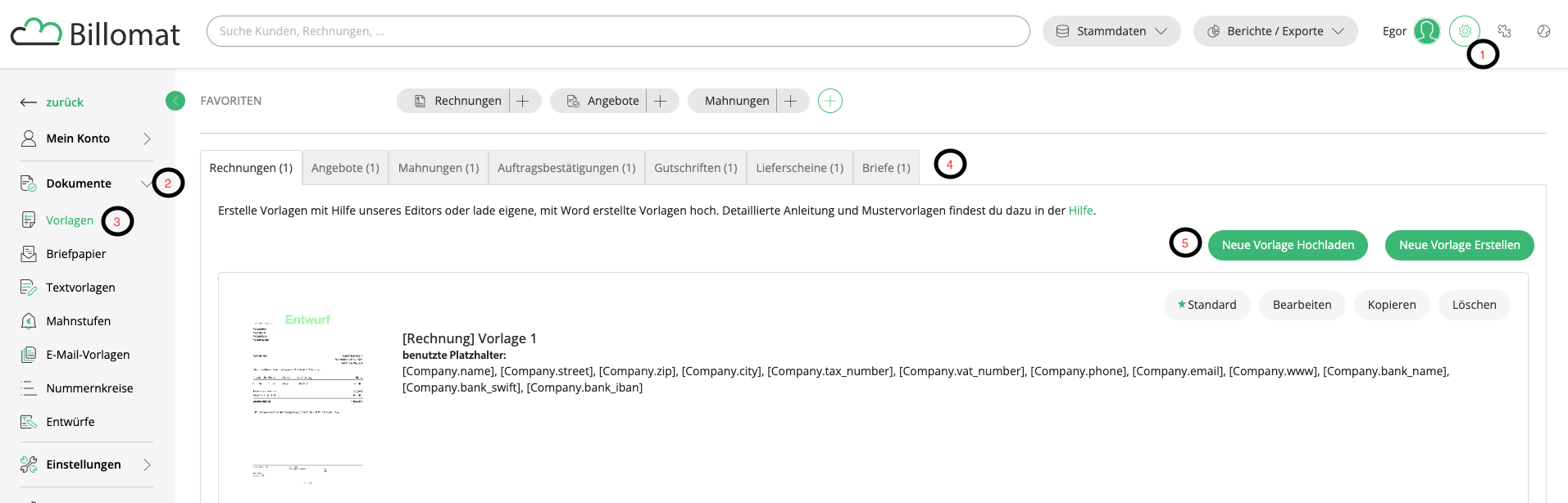Open Rechnungen favorite shortcut

[453, 101]
